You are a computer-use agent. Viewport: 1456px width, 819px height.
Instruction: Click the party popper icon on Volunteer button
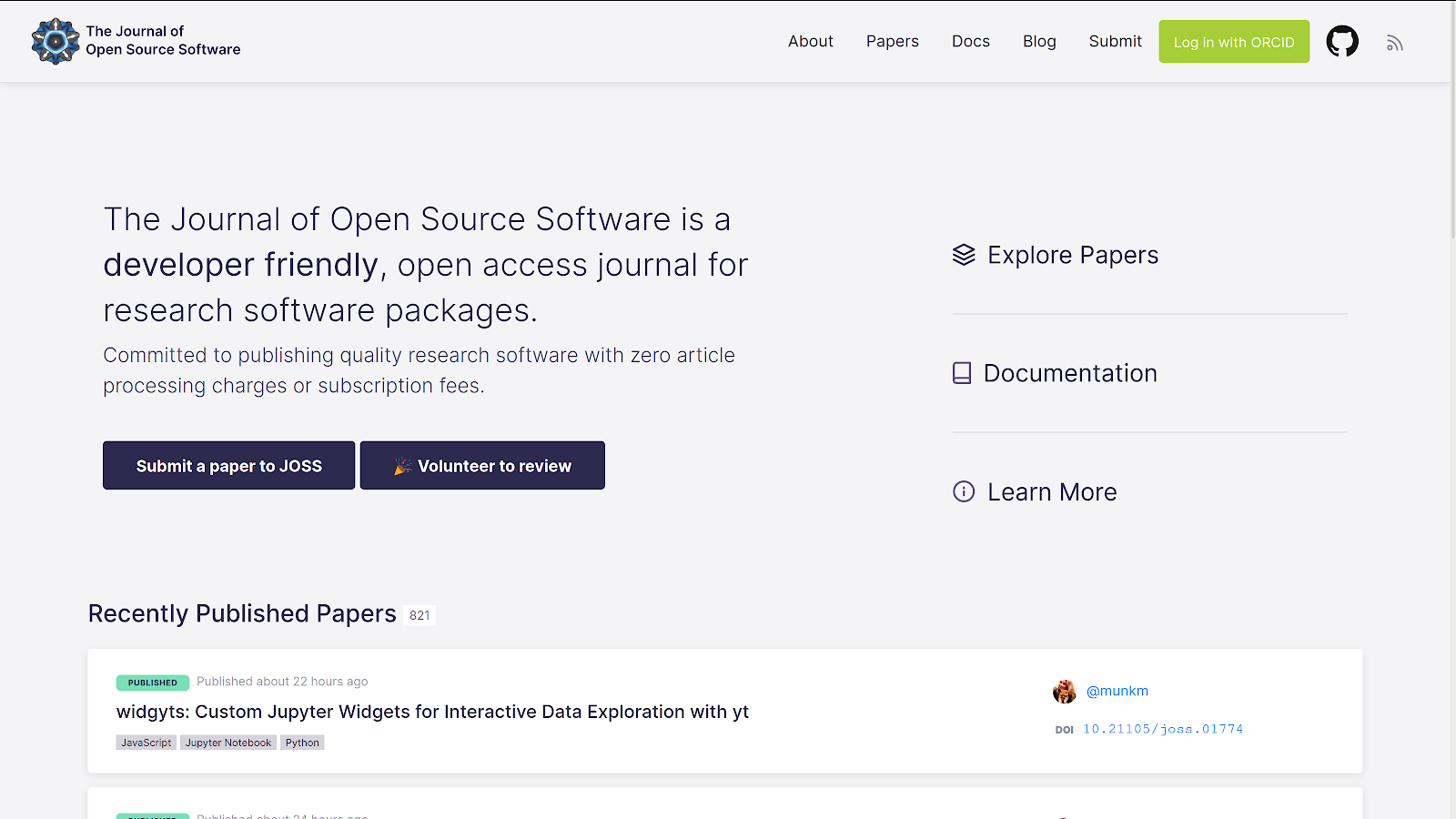[403, 466]
